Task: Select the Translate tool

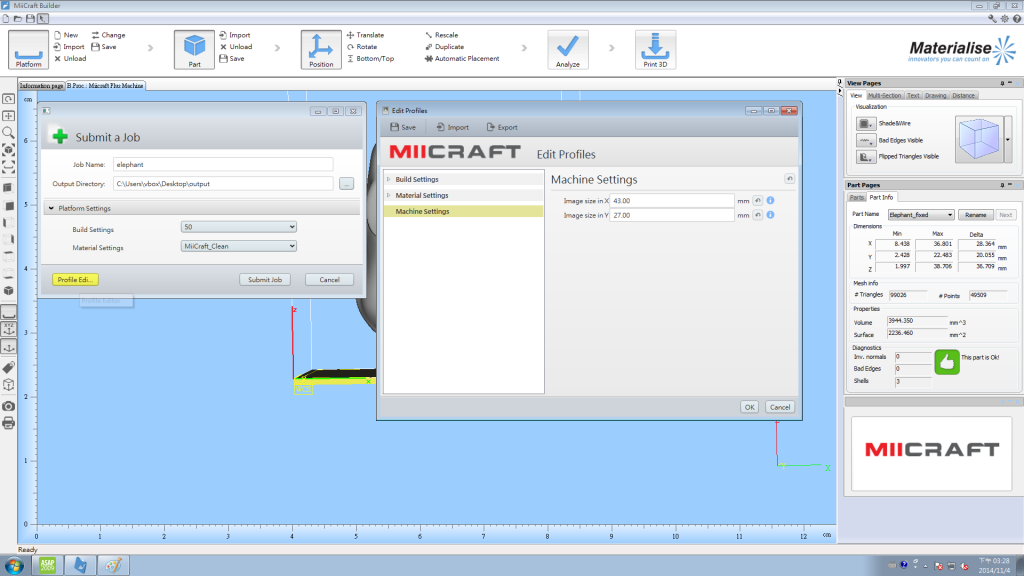Action: tap(365, 35)
